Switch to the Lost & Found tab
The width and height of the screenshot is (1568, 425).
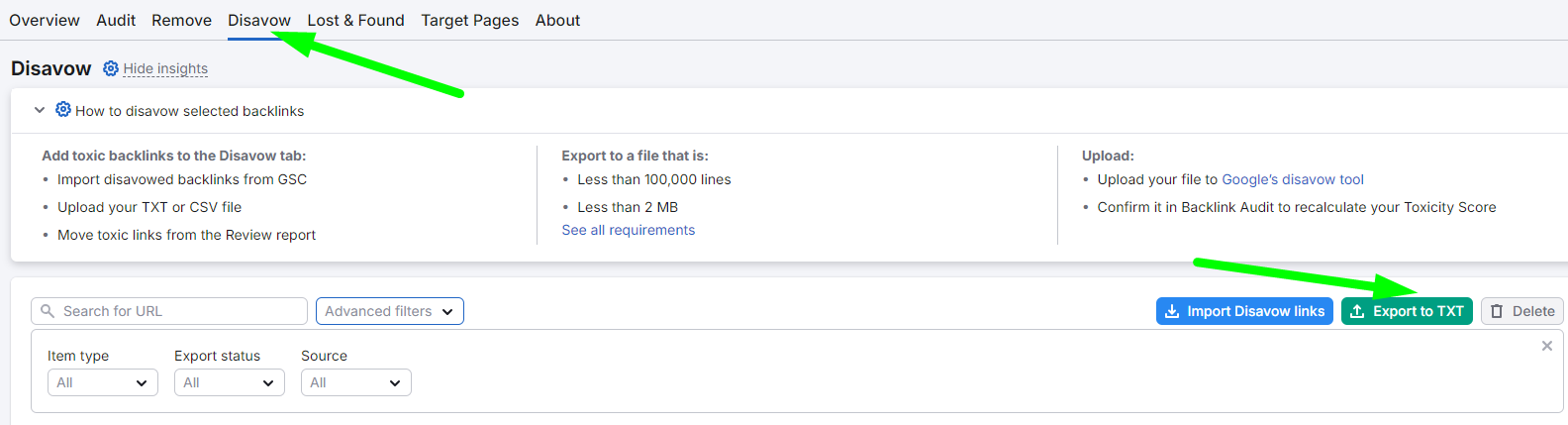click(355, 20)
